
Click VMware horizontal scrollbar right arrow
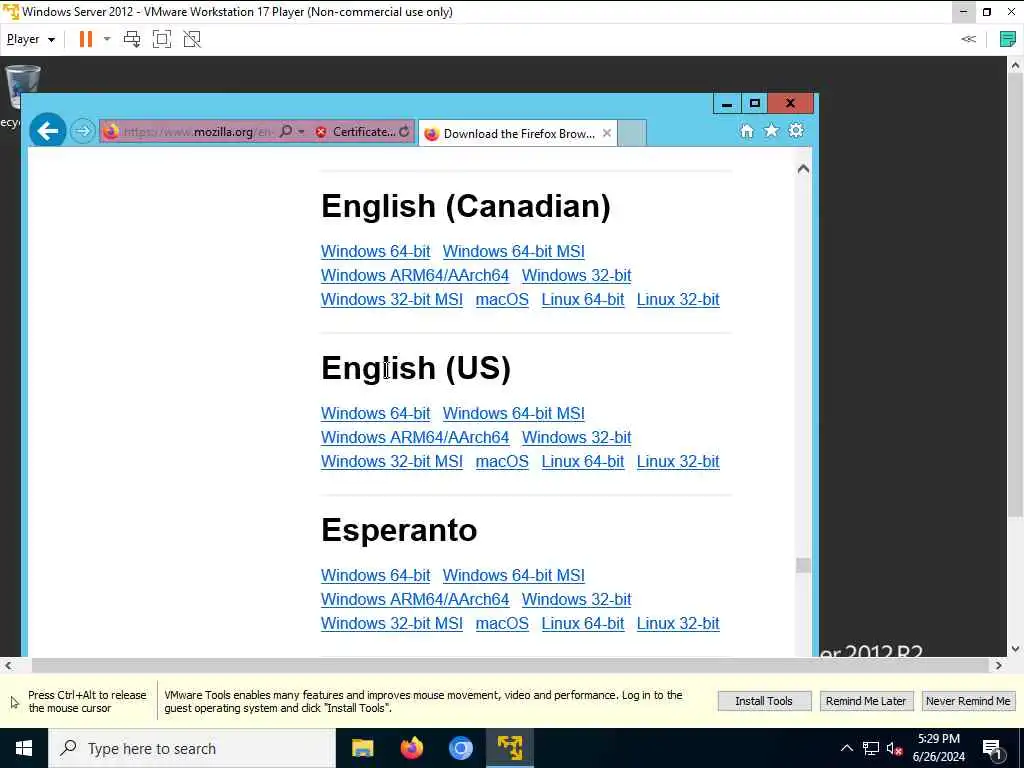coord(999,665)
